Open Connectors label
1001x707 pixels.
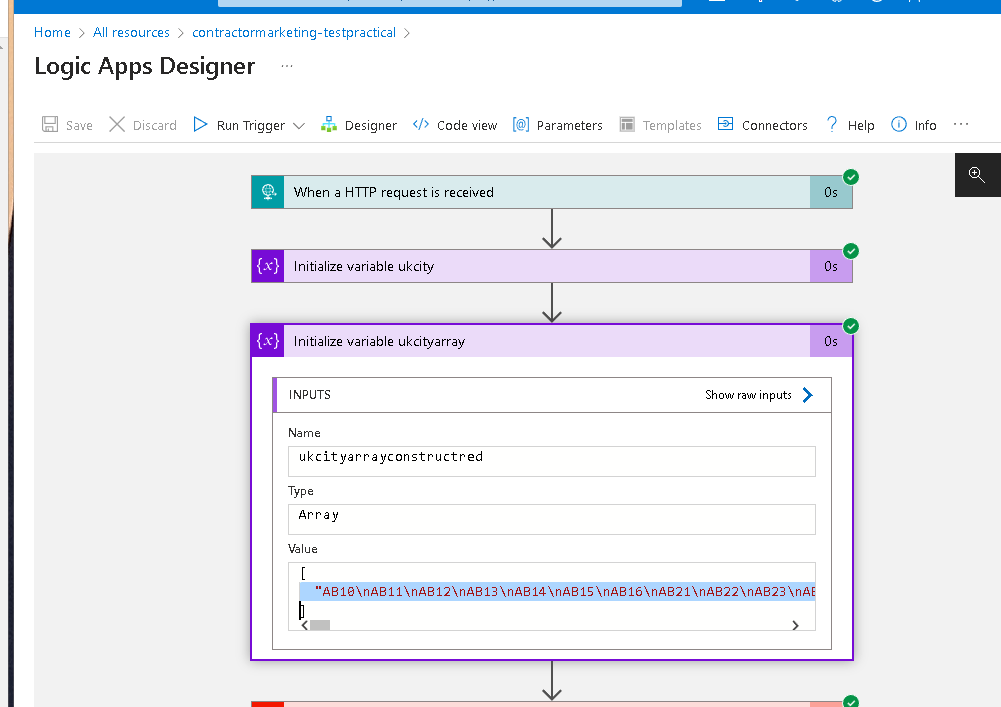click(x=774, y=125)
